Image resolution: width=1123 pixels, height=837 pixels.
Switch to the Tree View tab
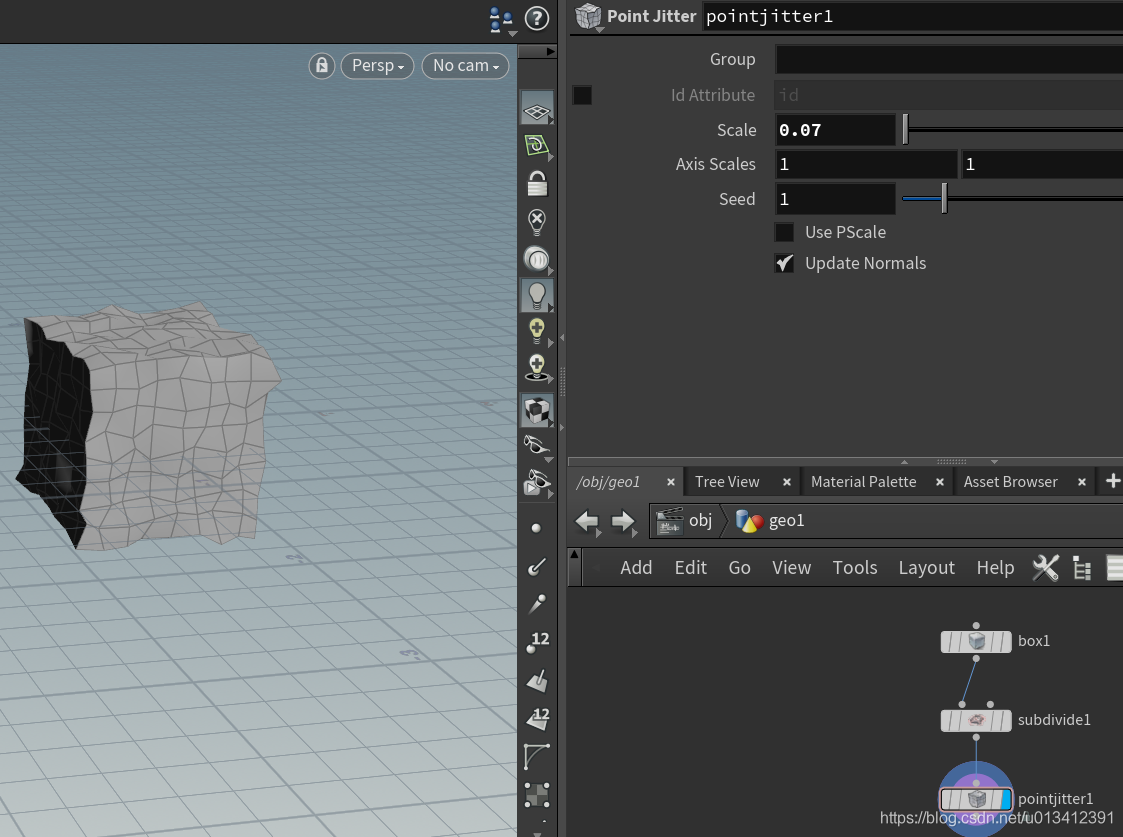point(727,482)
